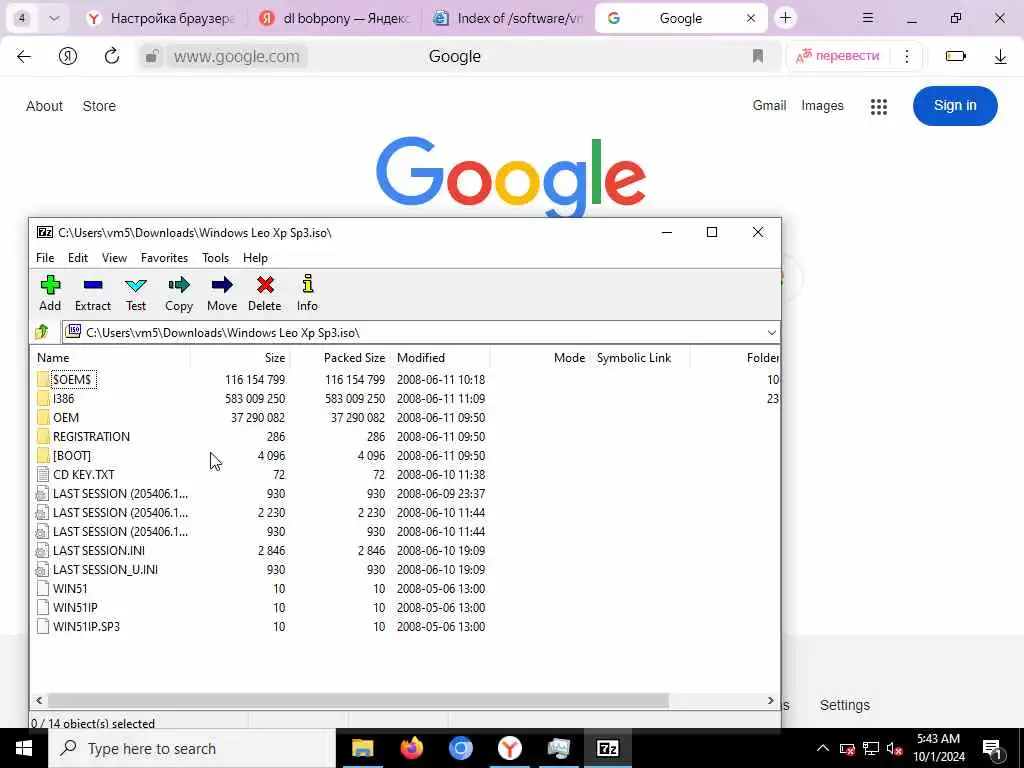Select the WIN51IP.SP3 file icon
The height and width of the screenshot is (768, 1024).
click(43, 626)
